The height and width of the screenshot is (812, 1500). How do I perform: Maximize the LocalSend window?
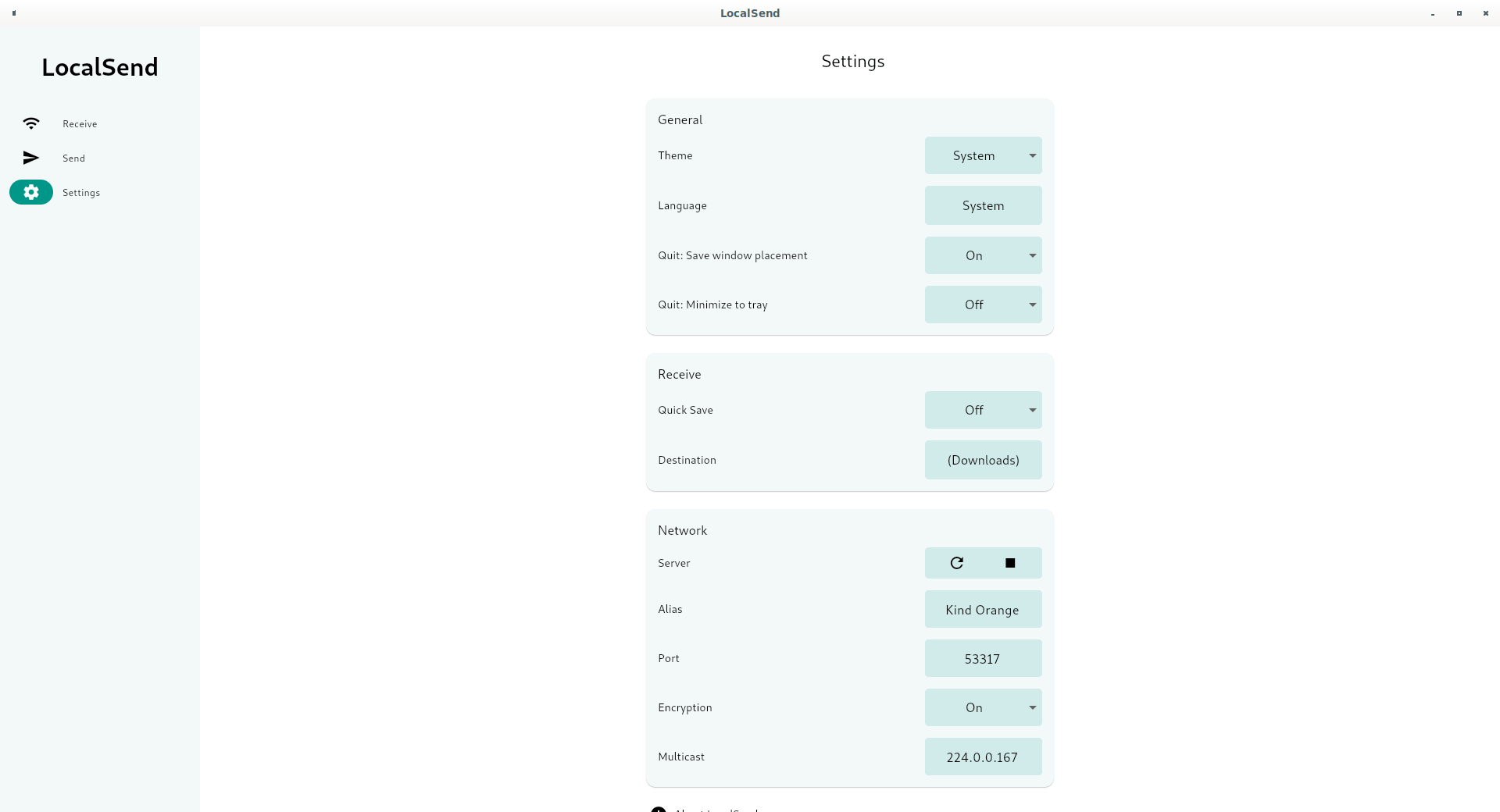pyautogui.click(x=1459, y=13)
